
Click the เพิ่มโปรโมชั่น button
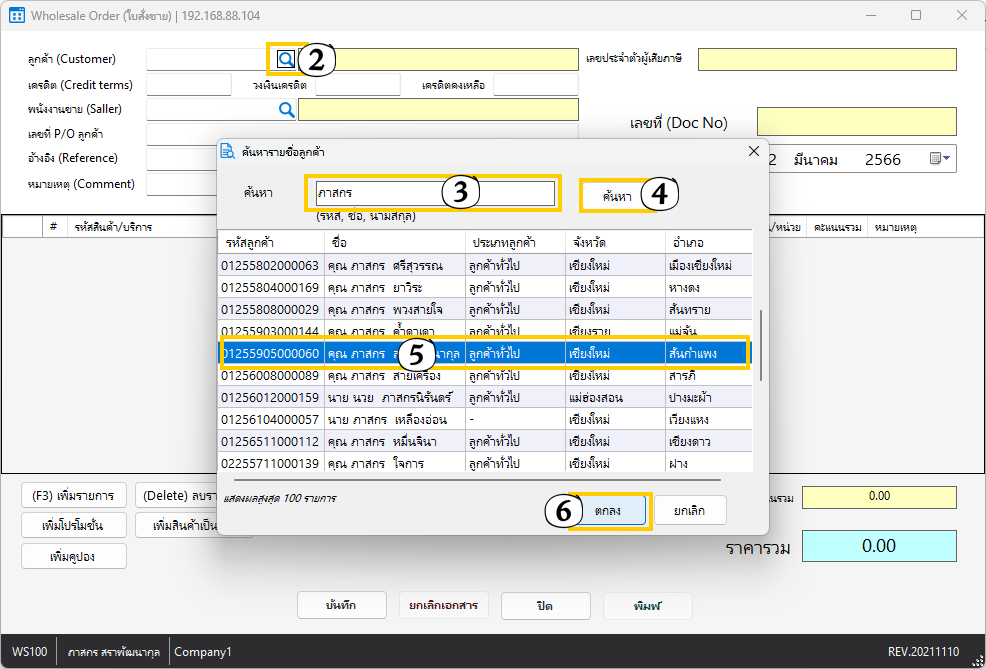tap(74, 525)
